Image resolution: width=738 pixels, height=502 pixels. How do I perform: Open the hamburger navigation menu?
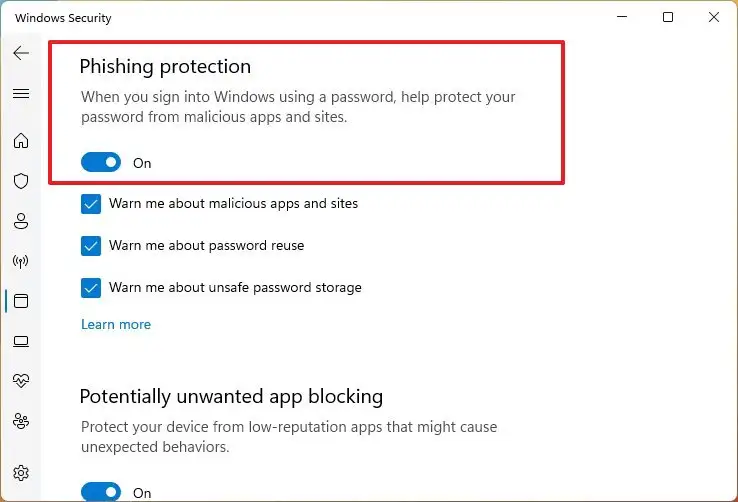[x=20, y=93]
